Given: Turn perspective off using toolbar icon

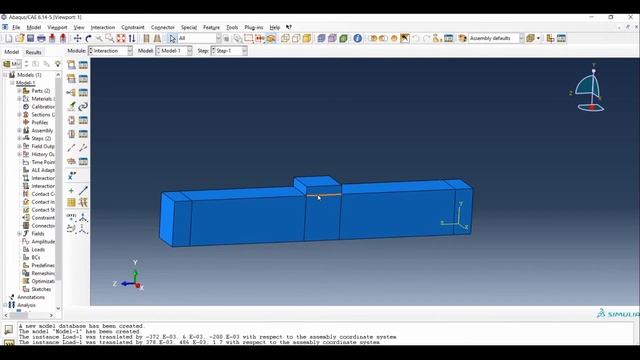Looking at the screenshot, I should pyautogui.click(x=146, y=38).
